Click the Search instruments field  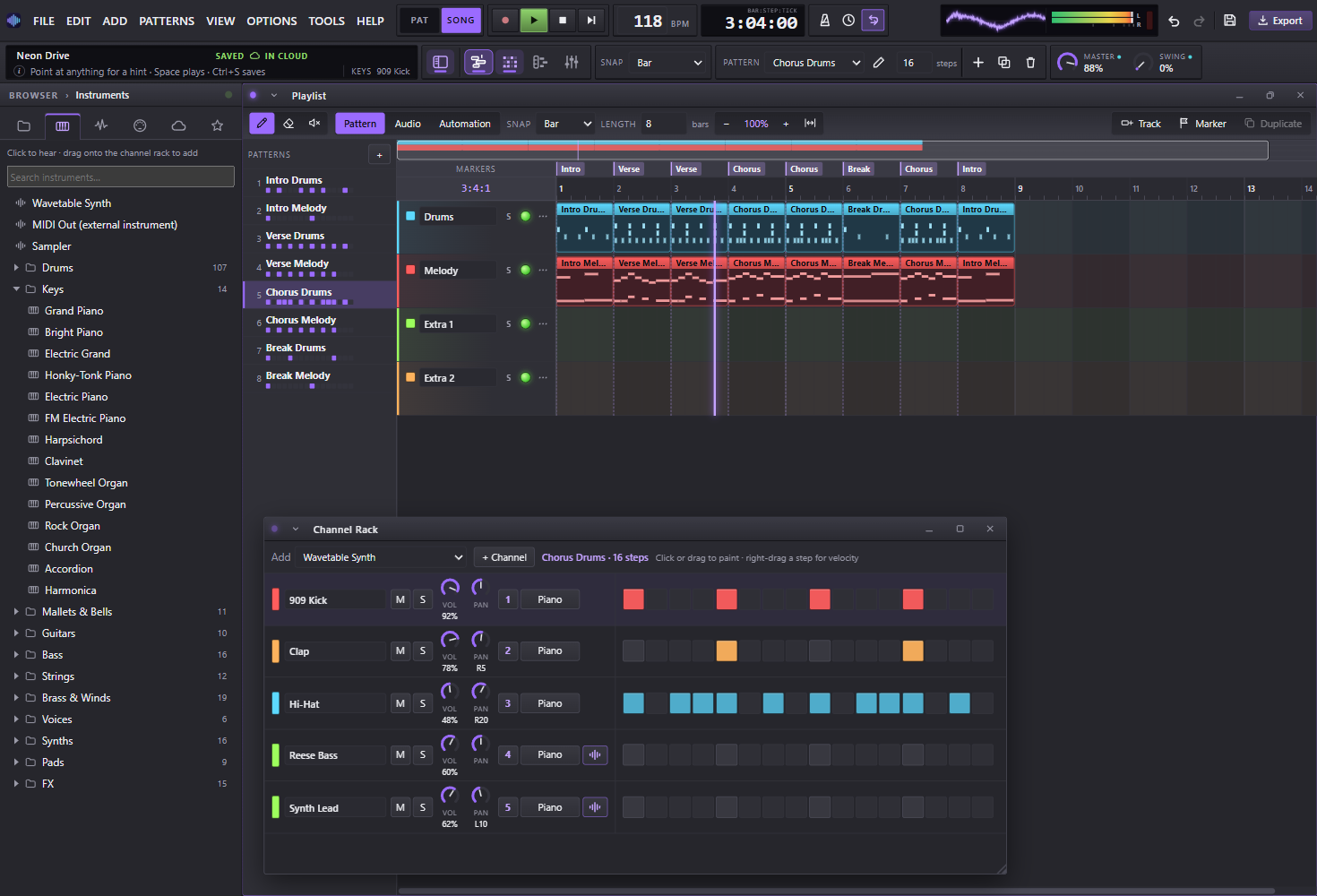121,177
